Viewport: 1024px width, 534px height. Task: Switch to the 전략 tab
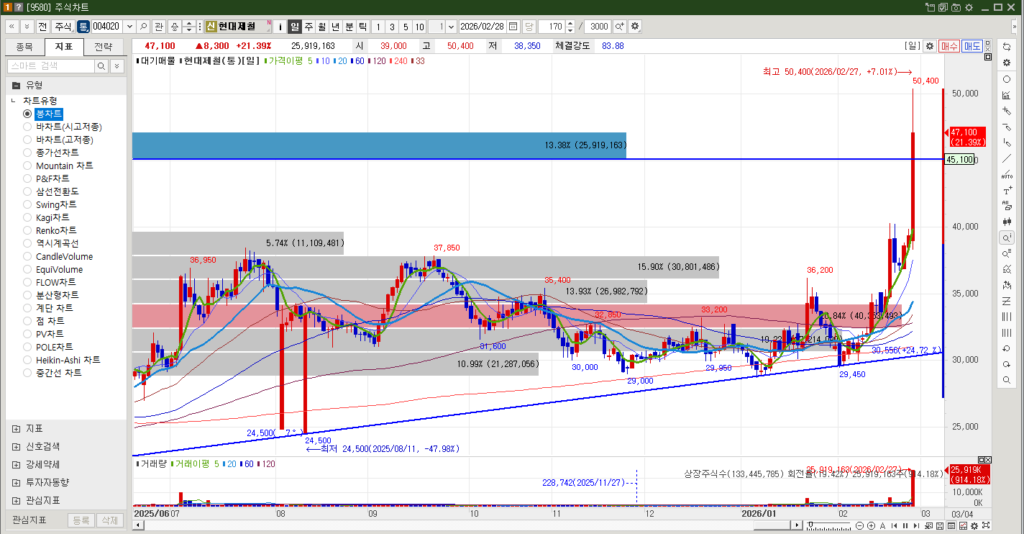coord(103,46)
